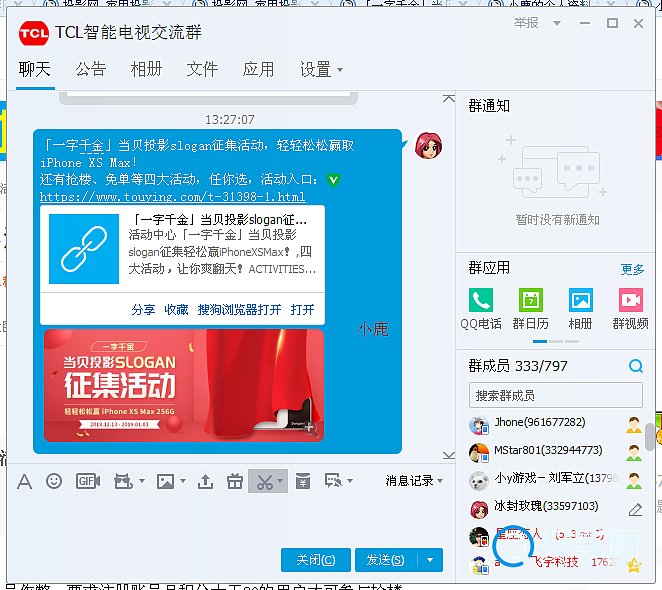662x590 pixels.
Task: Send a GIF animation
Action: point(88,481)
